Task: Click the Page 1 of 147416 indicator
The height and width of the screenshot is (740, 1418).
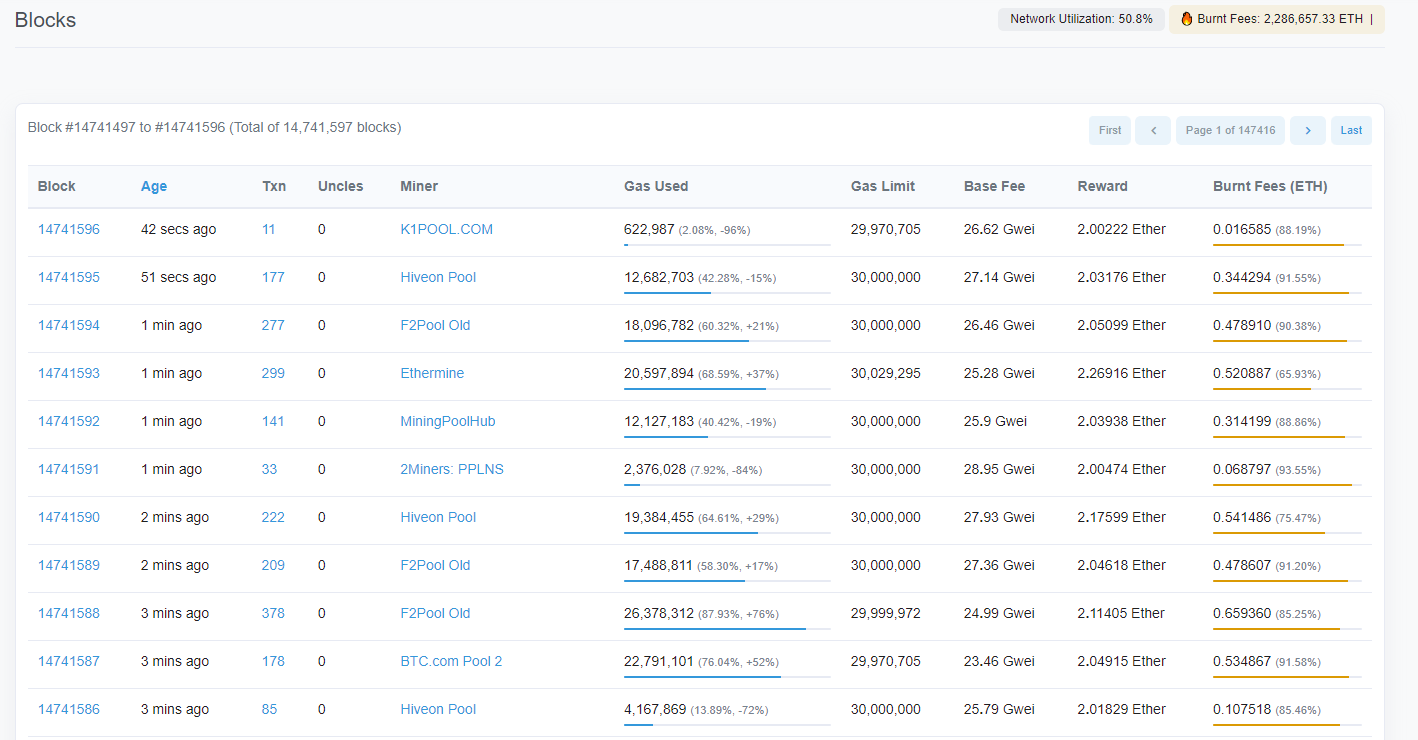Action: pos(1230,130)
